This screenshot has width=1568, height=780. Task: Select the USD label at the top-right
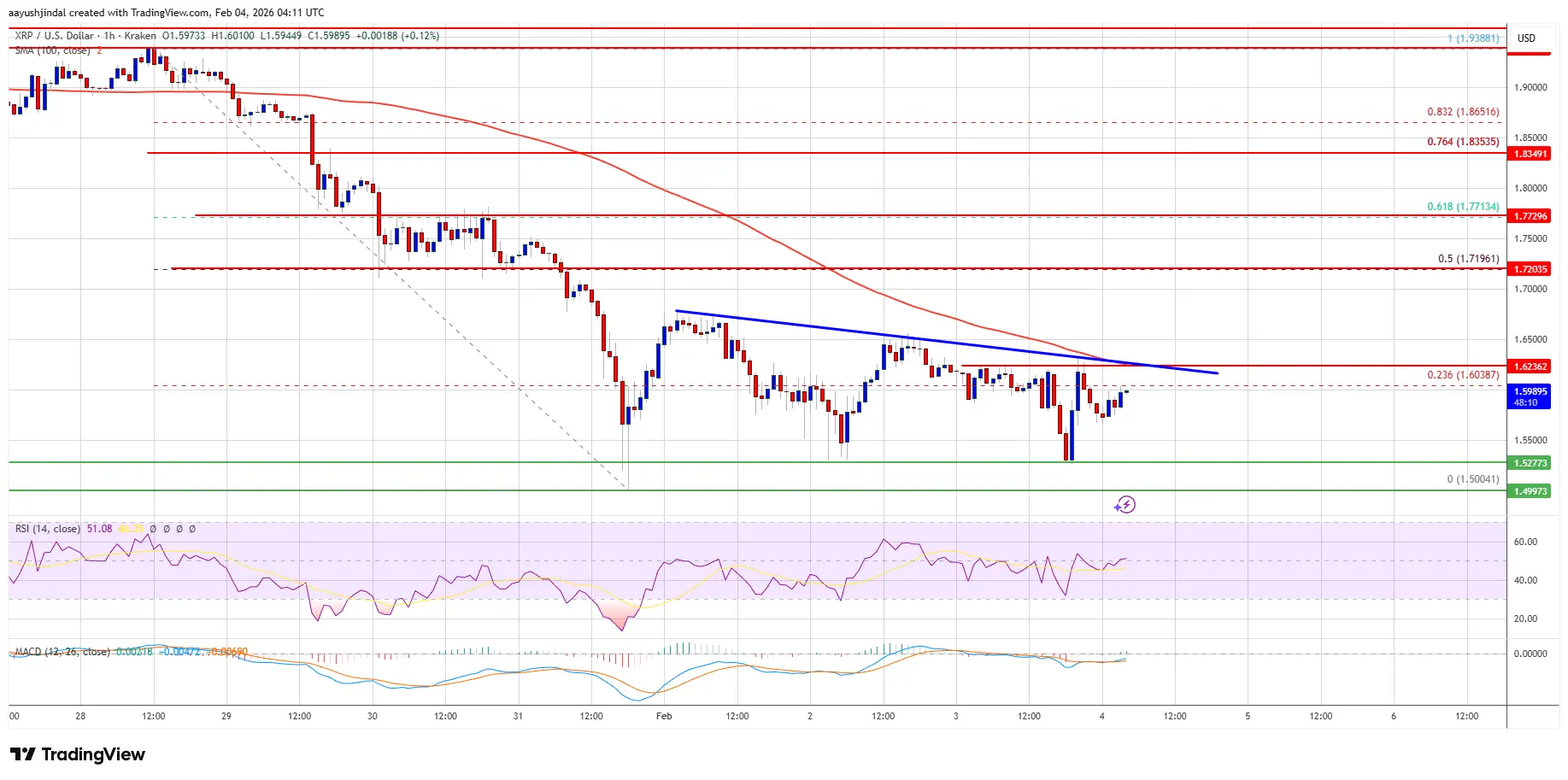pyautogui.click(x=1526, y=38)
